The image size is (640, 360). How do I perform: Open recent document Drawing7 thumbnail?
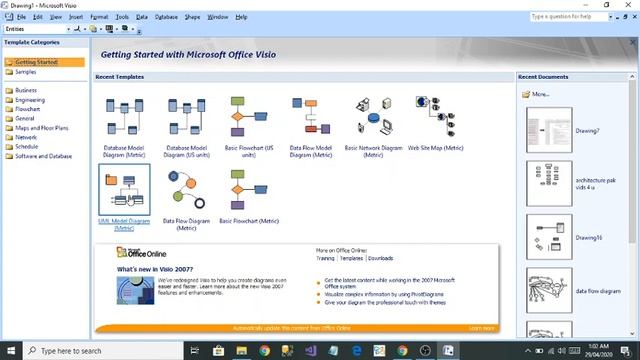coord(549,130)
